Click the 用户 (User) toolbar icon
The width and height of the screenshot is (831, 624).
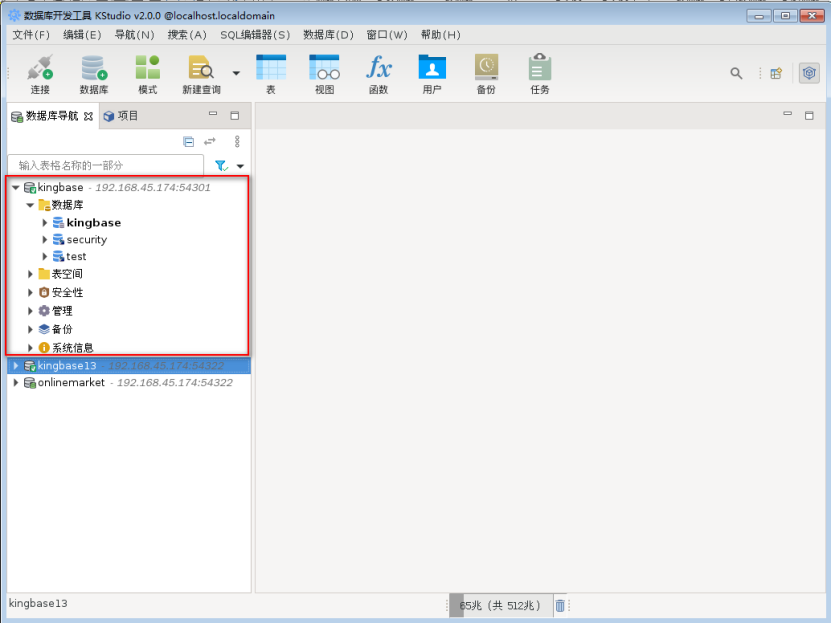[432, 74]
